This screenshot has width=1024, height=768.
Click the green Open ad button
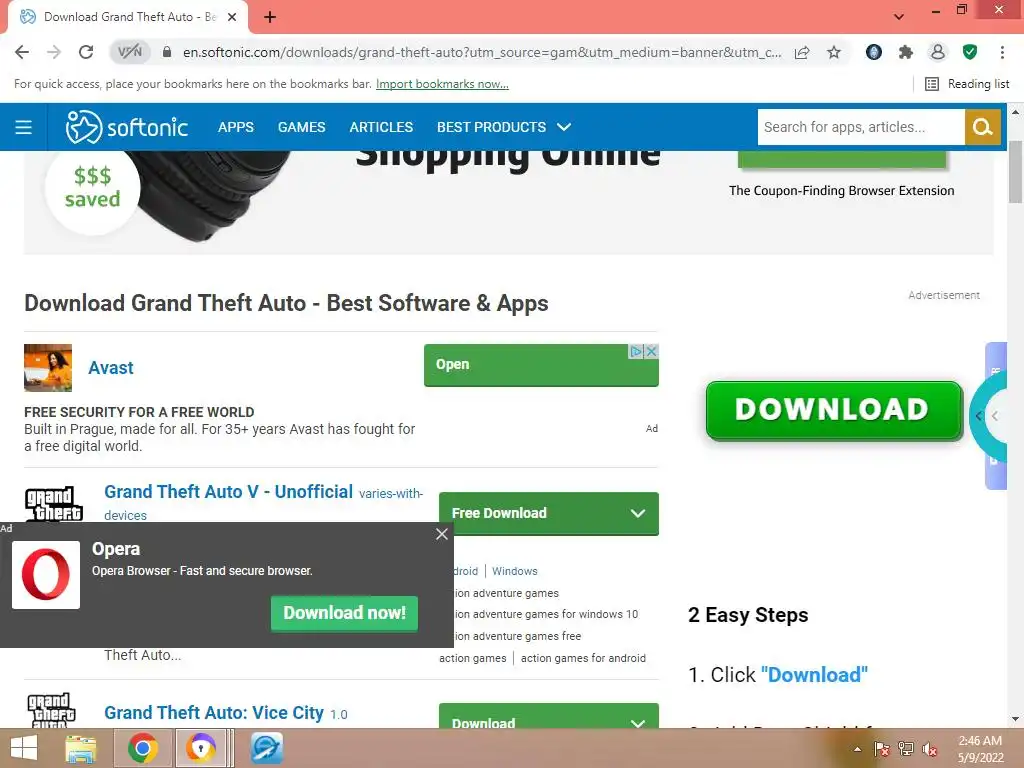click(541, 364)
